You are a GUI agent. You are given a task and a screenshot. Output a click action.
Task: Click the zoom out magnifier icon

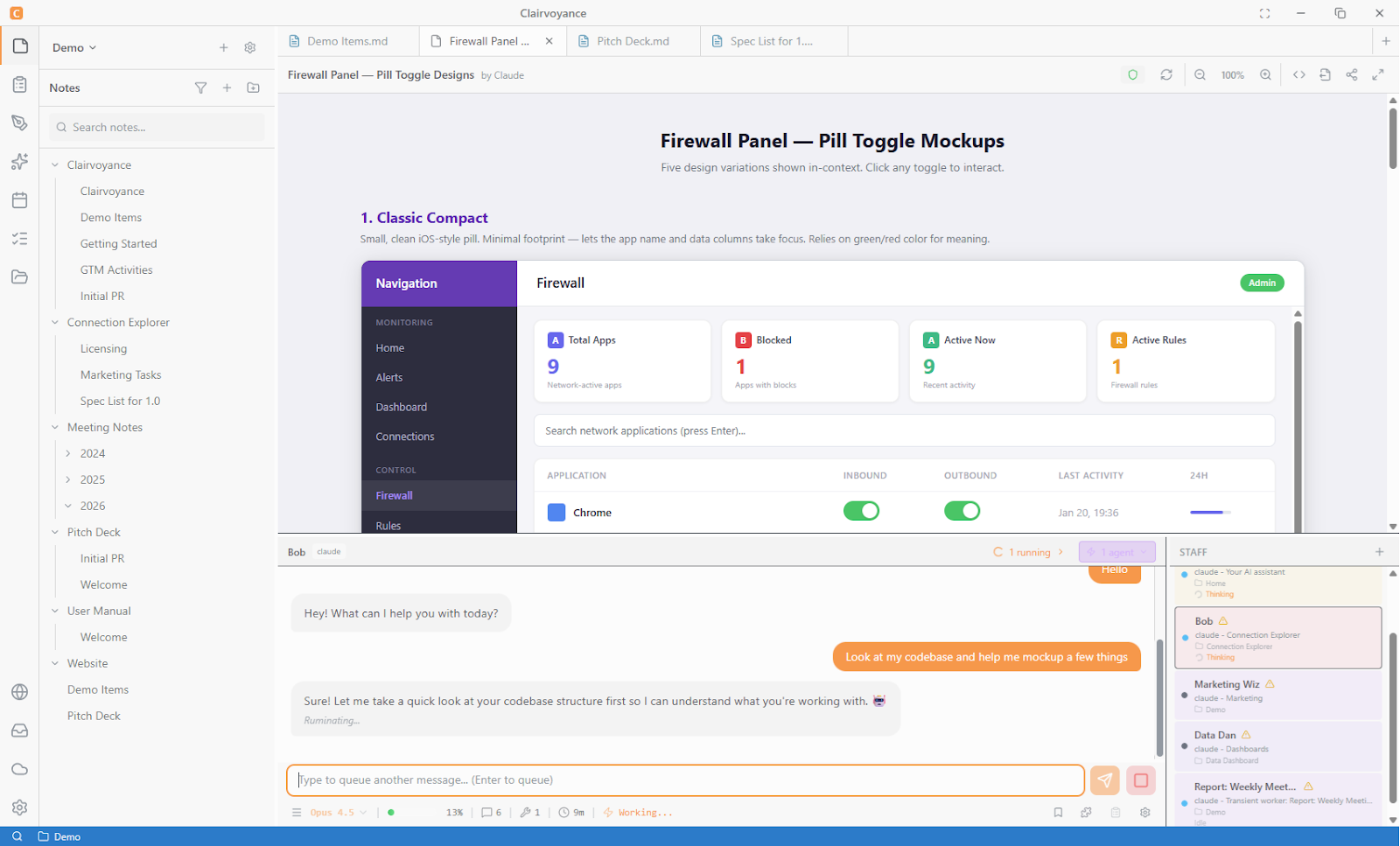tap(1200, 75)
